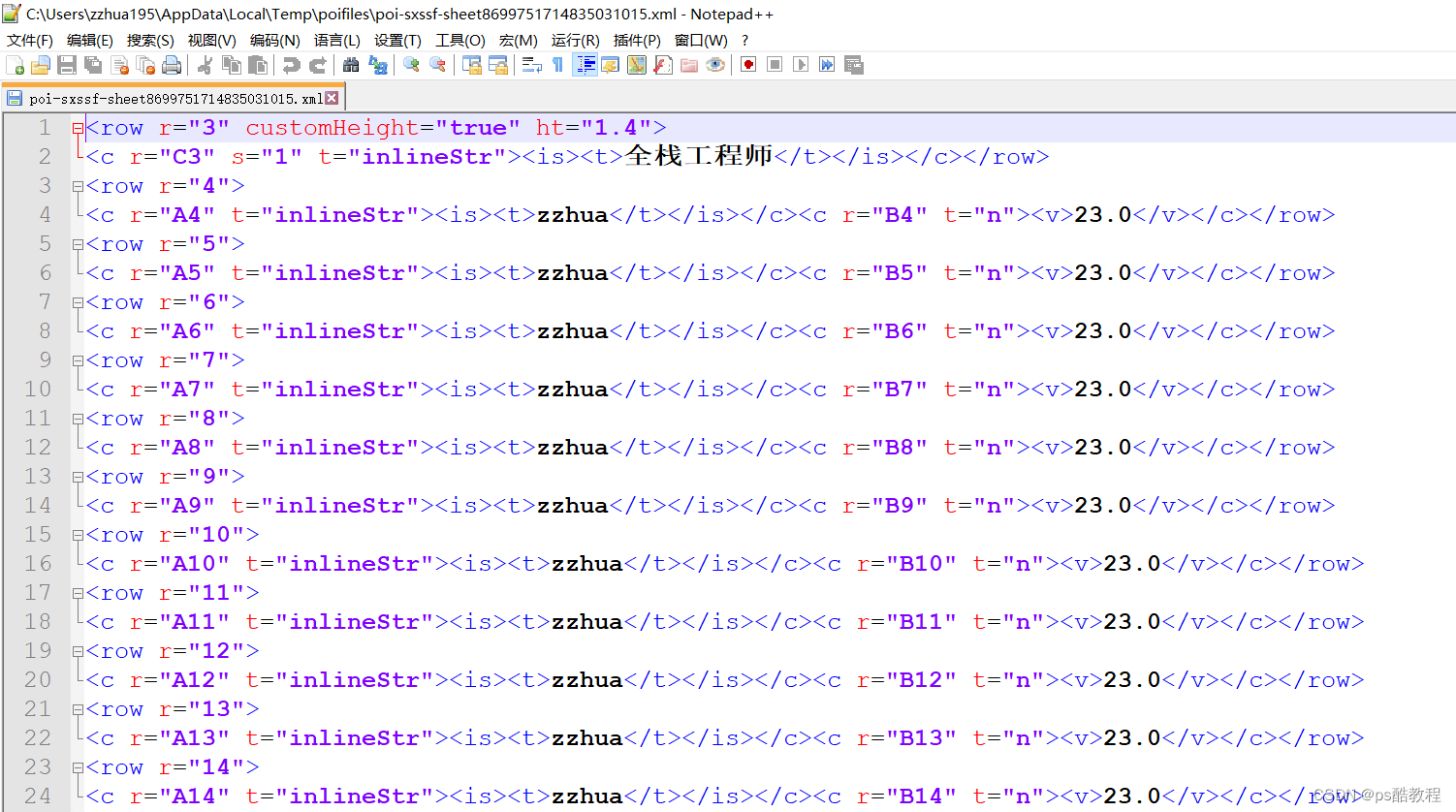Click the customHeight attribute on line 1
The image size is (1456, 812).
click(332, 128)
